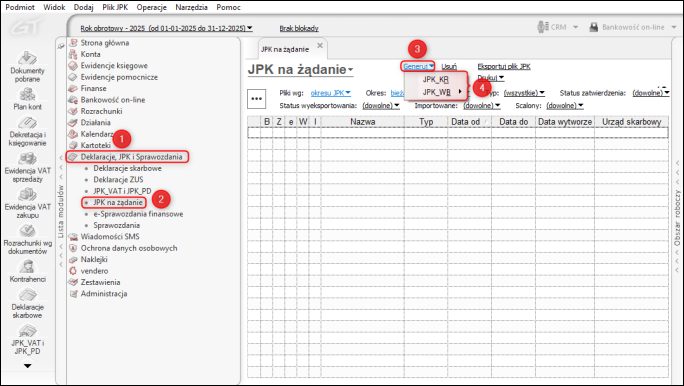Viewport: 684px width, 386px height.
Task: Open Dokumenty pobrane shortcut icon
Action: click(x=27, y=58)
